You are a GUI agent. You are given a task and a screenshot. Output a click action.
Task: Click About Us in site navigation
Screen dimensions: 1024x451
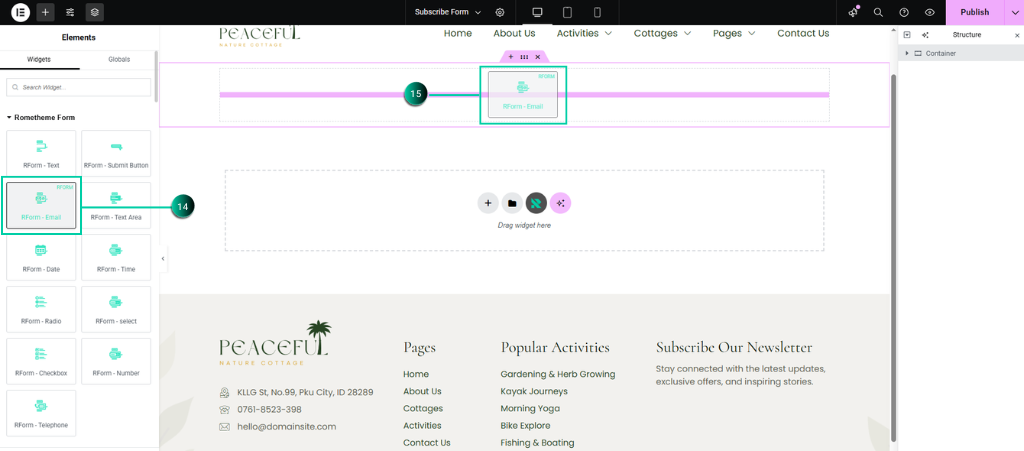(514, 33)
